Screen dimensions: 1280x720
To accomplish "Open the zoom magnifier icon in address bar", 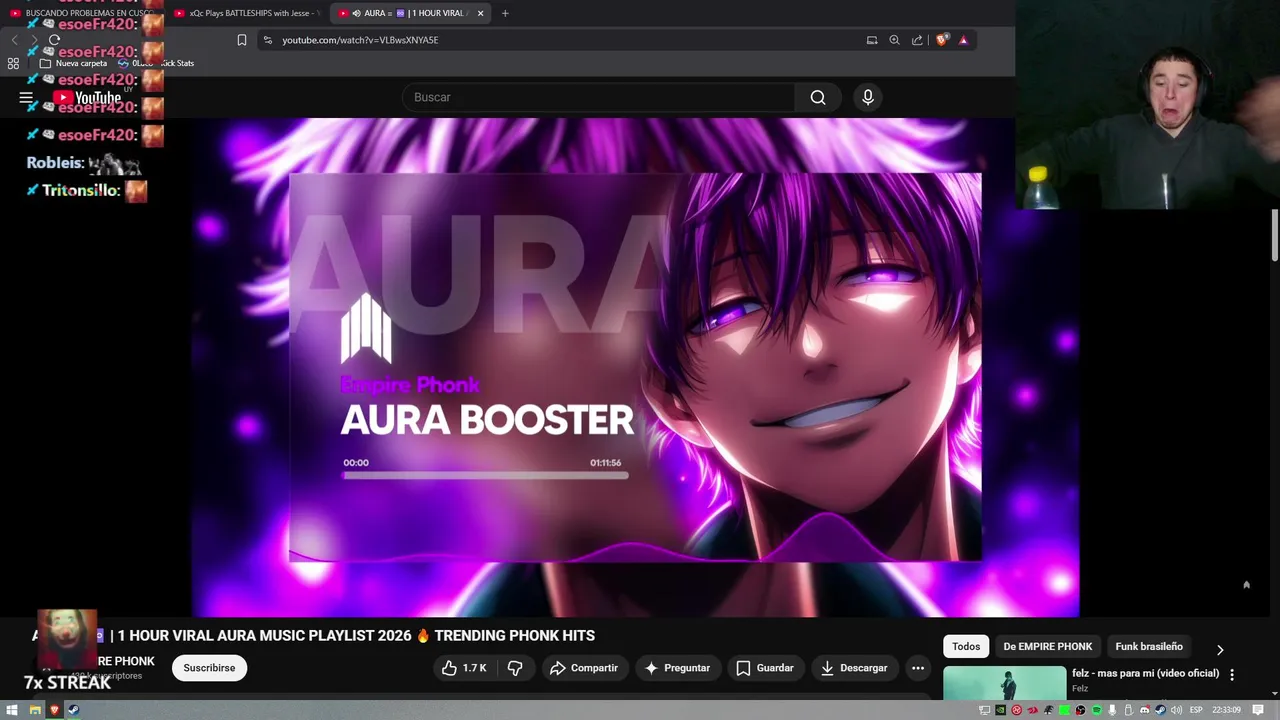I will pyautogui.click(x=894, y=40).
